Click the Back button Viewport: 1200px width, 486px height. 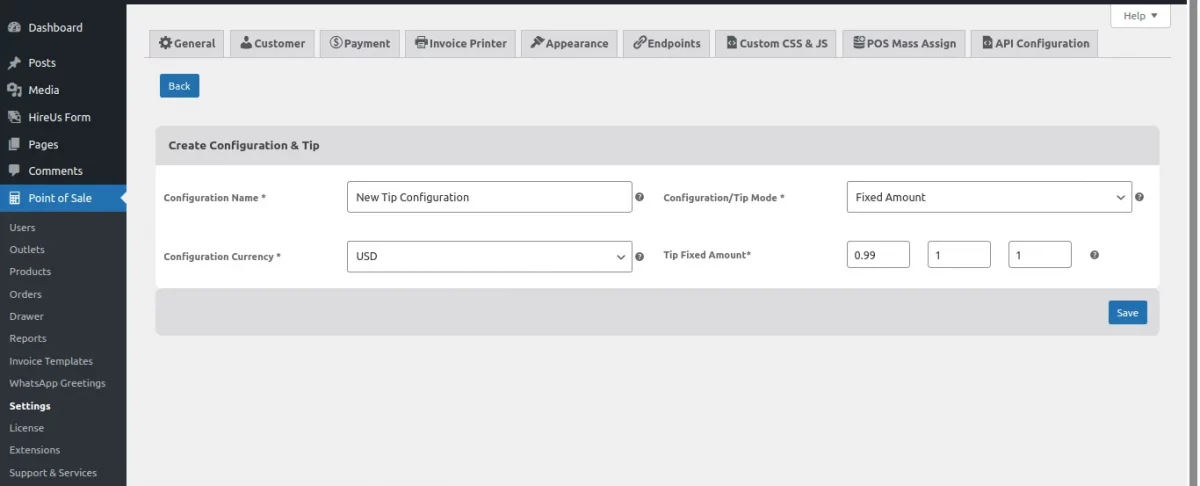click(x=179, y=86)
